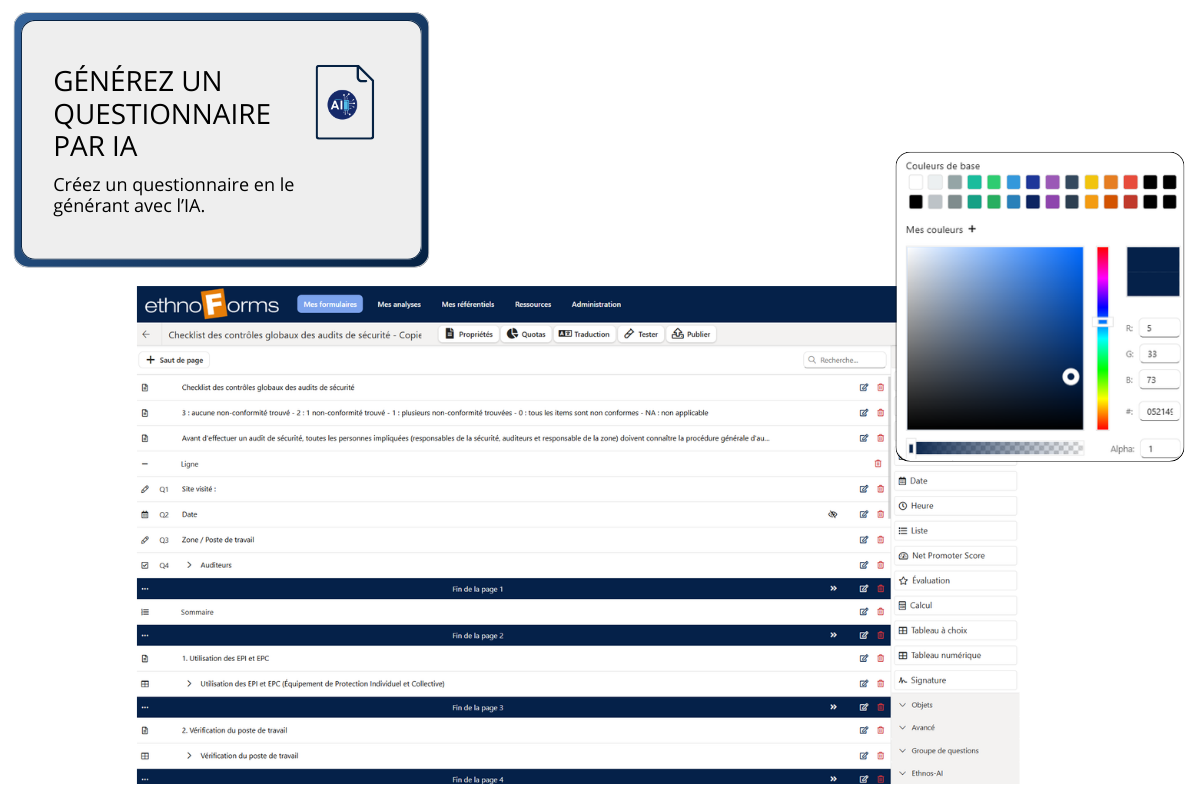Delete the 'Ligne' row using the trash icon
Viewport: 1200px width, 800px height.
coord(879,463)
